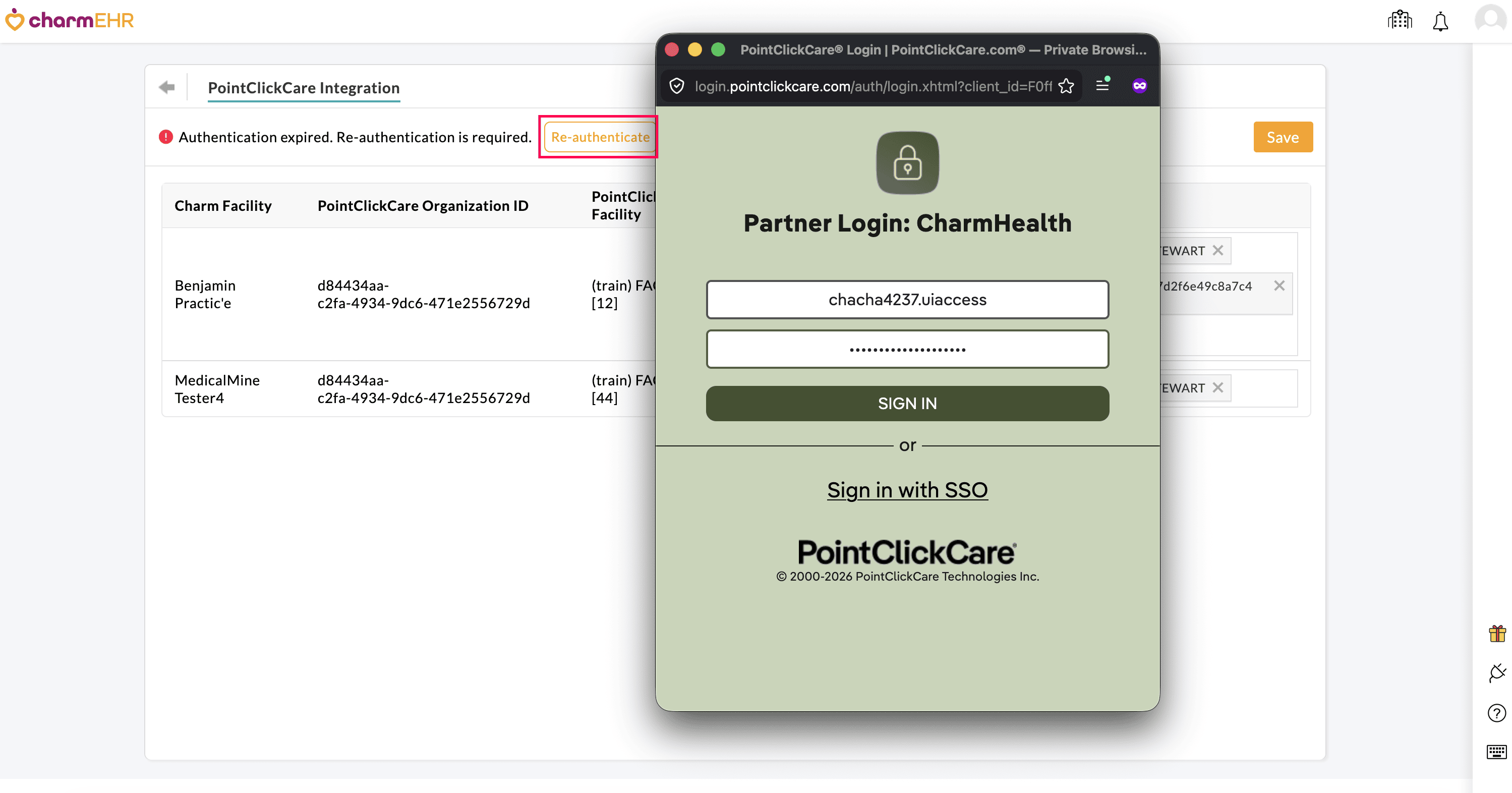Select the organization ID in MedicalMine row
1512x793 pixels.
click(424, 388)
